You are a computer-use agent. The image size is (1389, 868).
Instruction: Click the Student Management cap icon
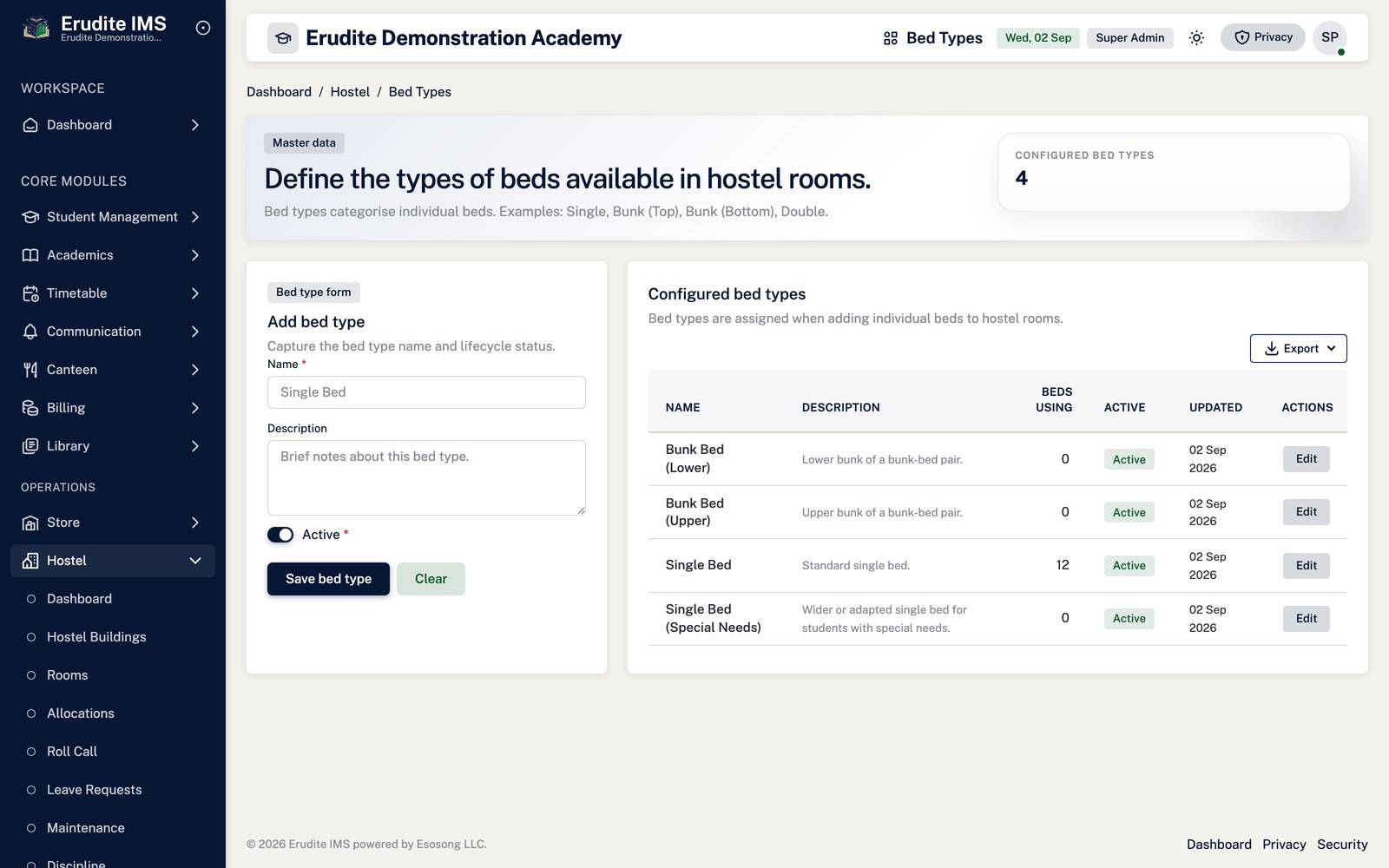[30, 217]
